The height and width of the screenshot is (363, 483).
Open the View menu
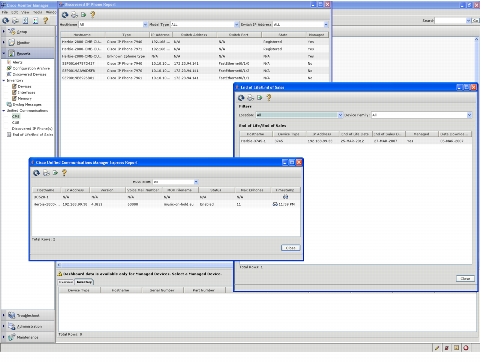tap(25, 12)
